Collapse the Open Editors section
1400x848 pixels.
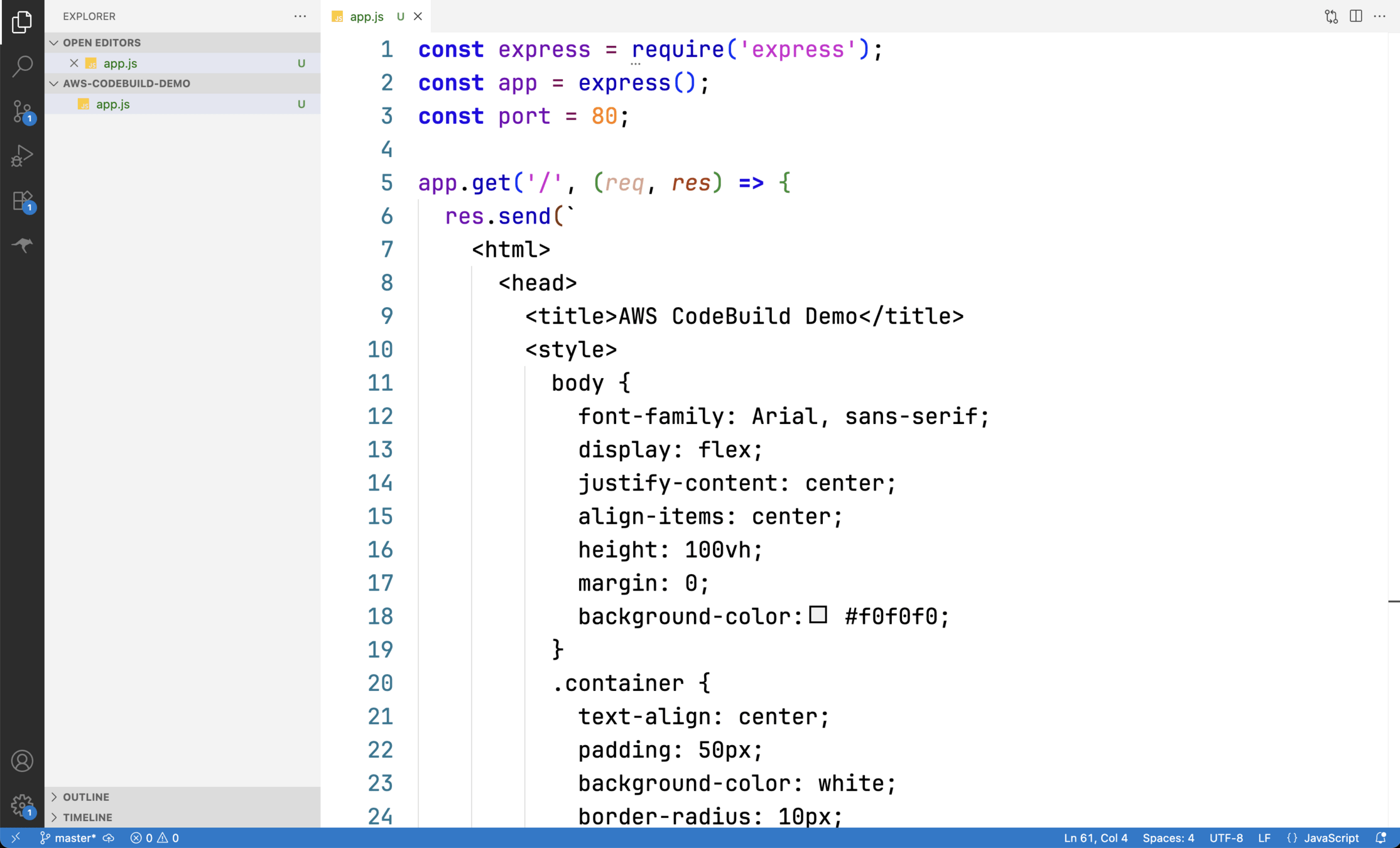(101, 43)
